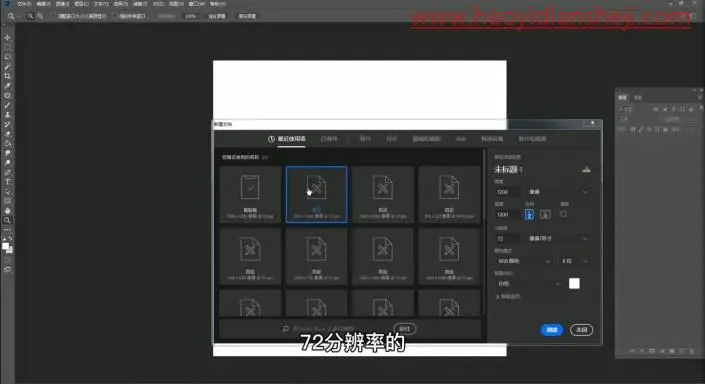Image resolution: width=705 pixels, height=384 pixels.
Task: Open the 图像 Image menu
Action: [x=62, y=4]
